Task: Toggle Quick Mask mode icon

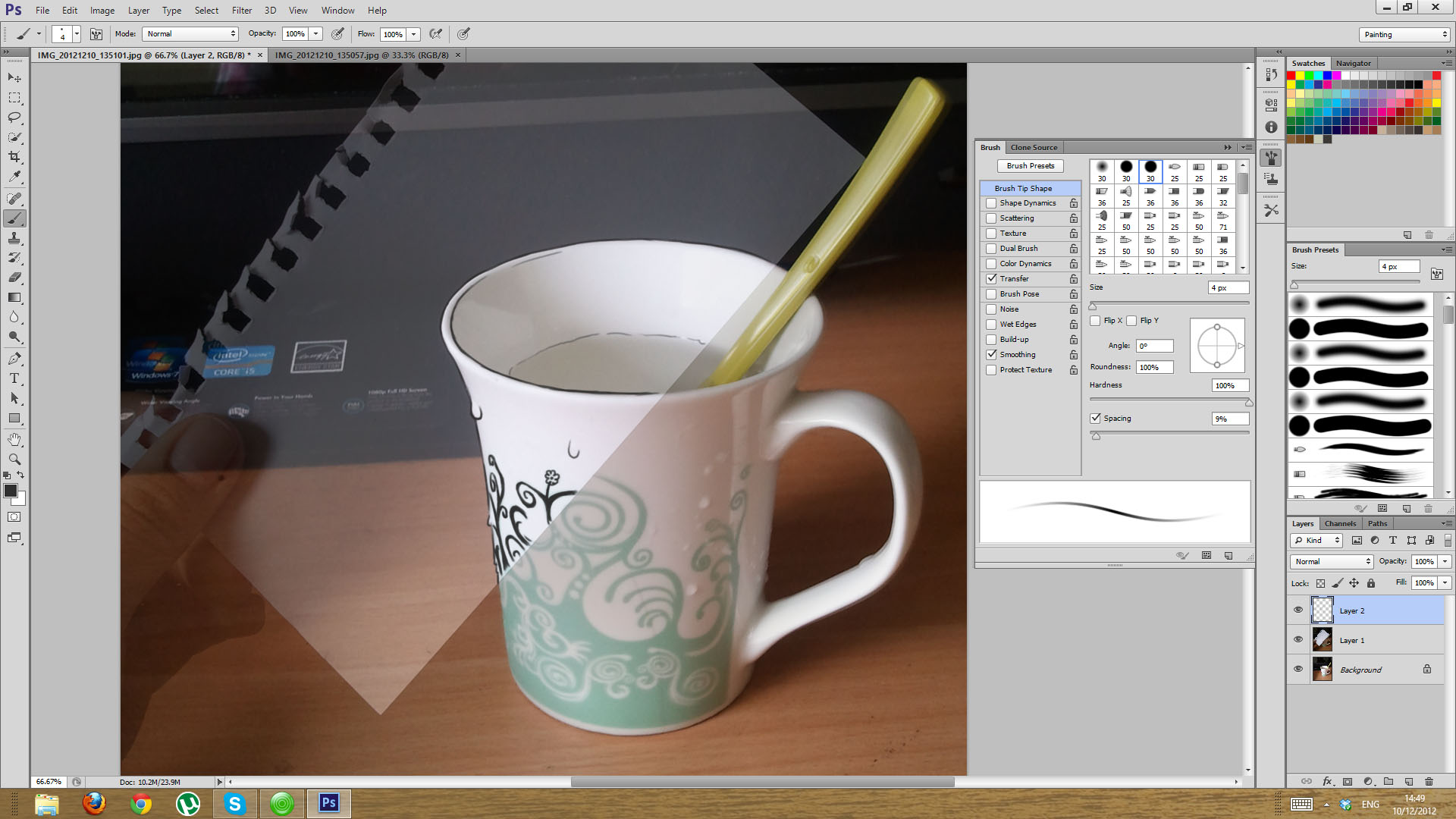Action: tap(14, 517)
